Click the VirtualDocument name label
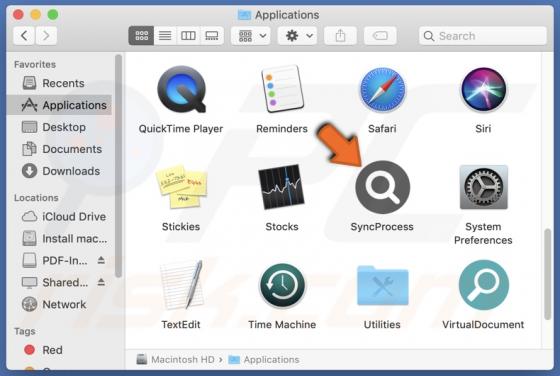This screenshot has height=376, width=560. click(483, 325)
